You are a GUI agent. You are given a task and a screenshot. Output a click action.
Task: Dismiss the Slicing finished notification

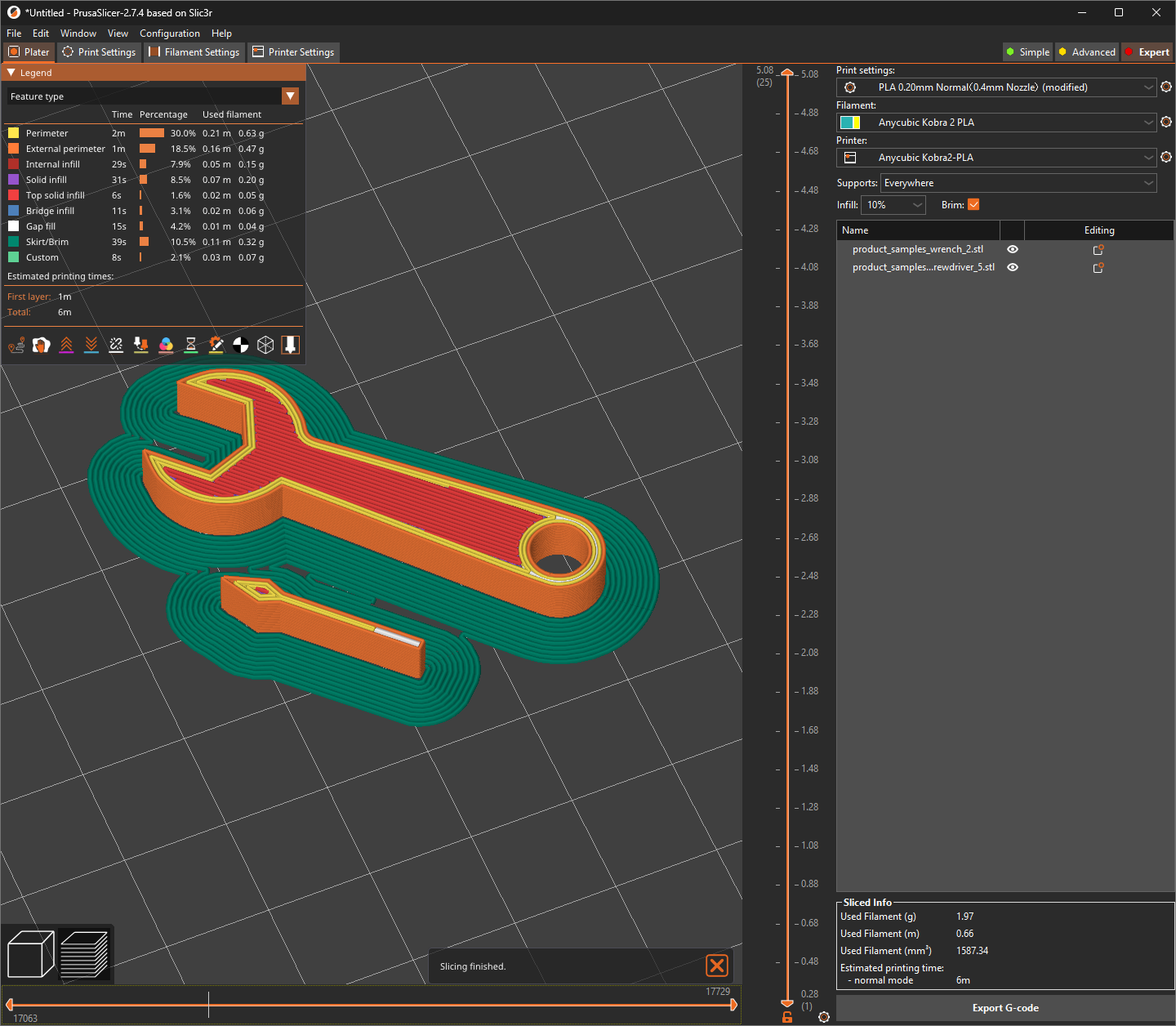[717, 966]
